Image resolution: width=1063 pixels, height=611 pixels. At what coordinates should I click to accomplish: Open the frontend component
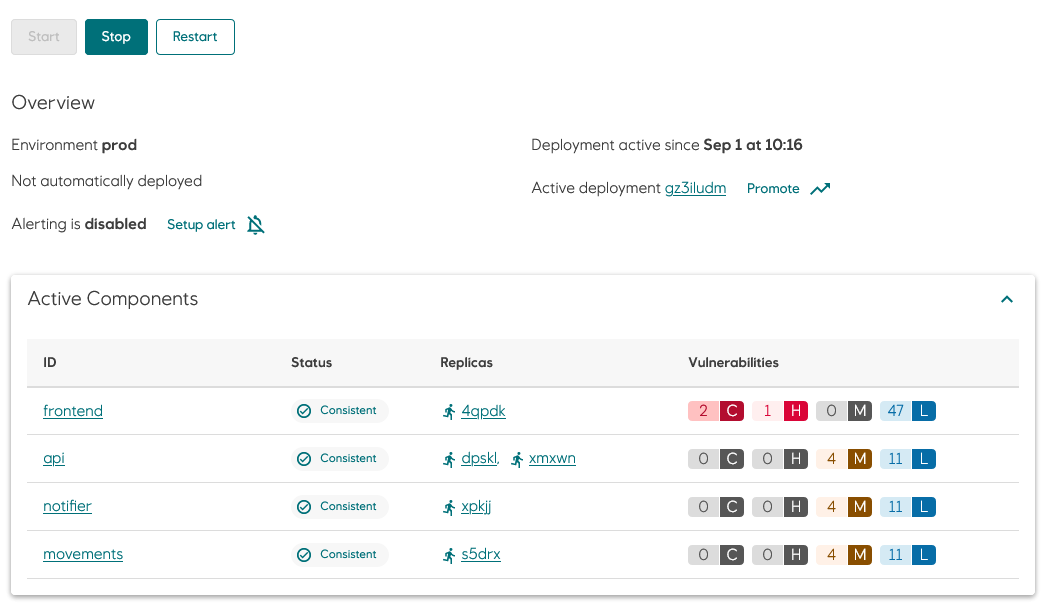pyautogui.click(x=72, y=410)
